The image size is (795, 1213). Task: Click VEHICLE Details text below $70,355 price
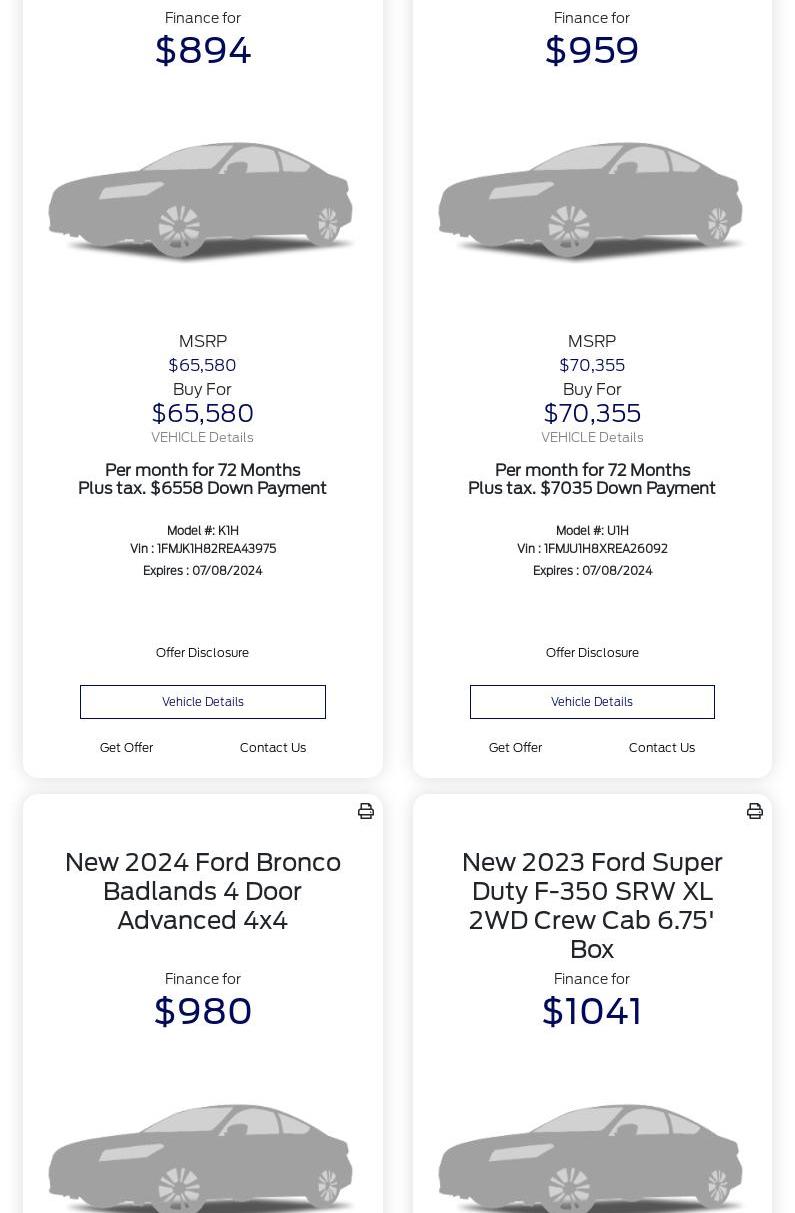pos(592,438)
